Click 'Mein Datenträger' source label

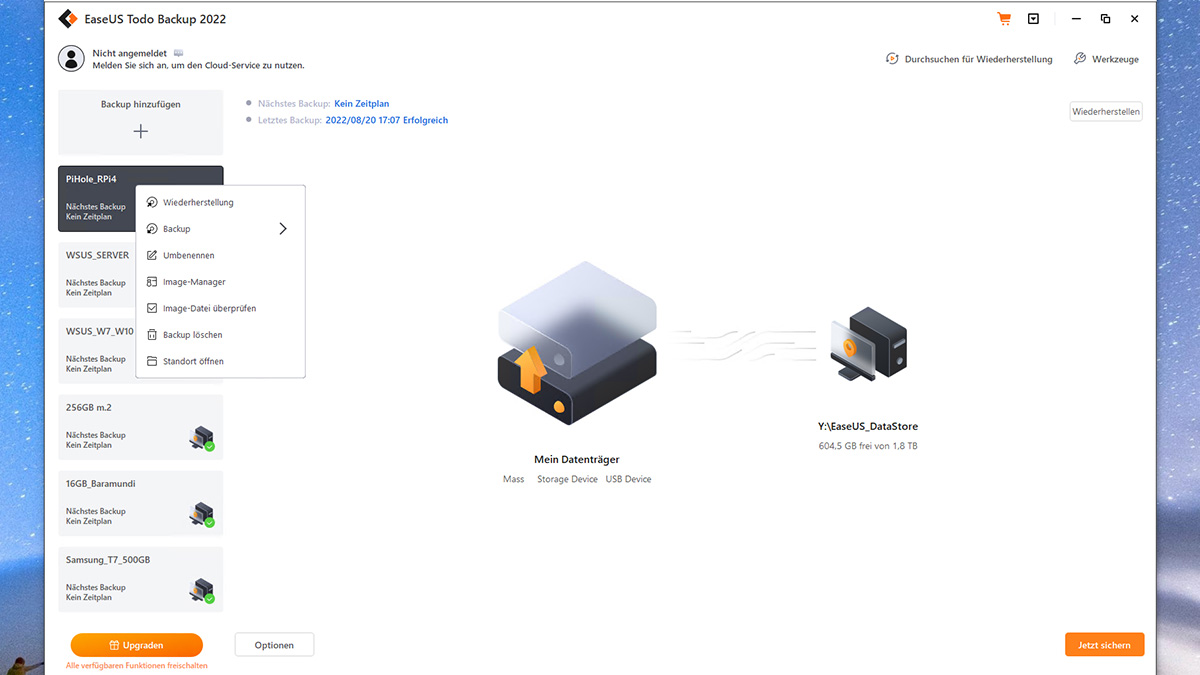coord(577,460)
